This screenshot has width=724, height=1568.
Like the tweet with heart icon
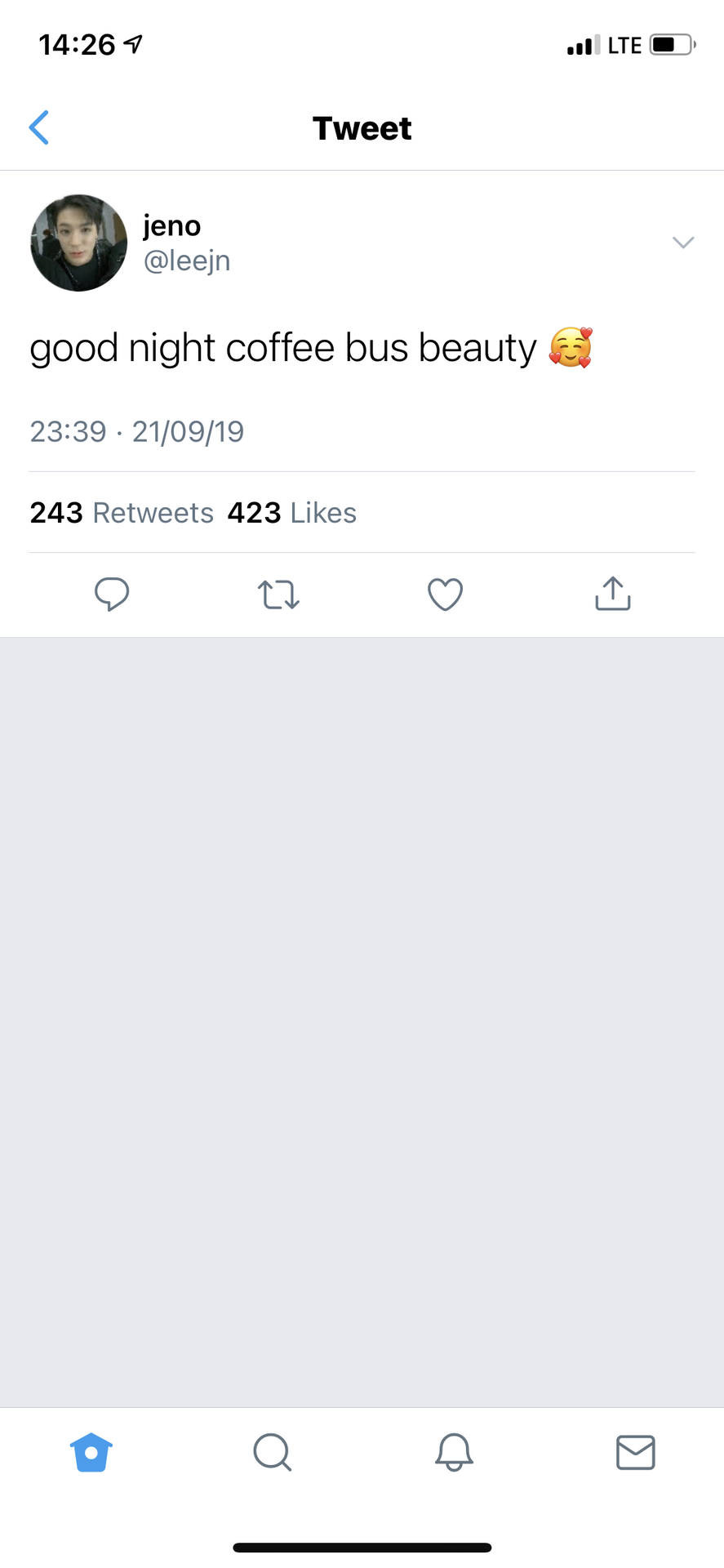click(x=446, y=595)
